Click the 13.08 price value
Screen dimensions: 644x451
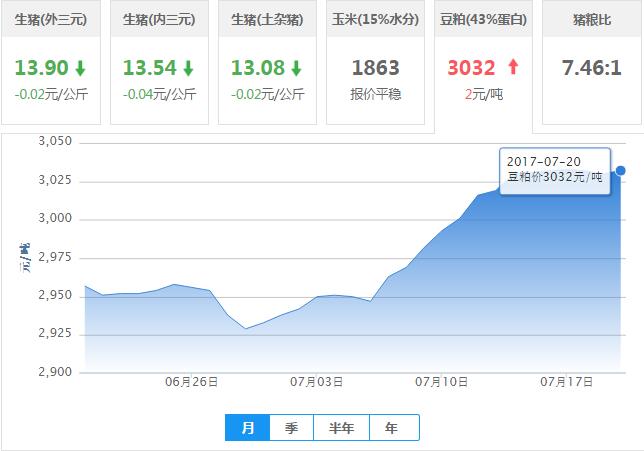click(258, 68)
